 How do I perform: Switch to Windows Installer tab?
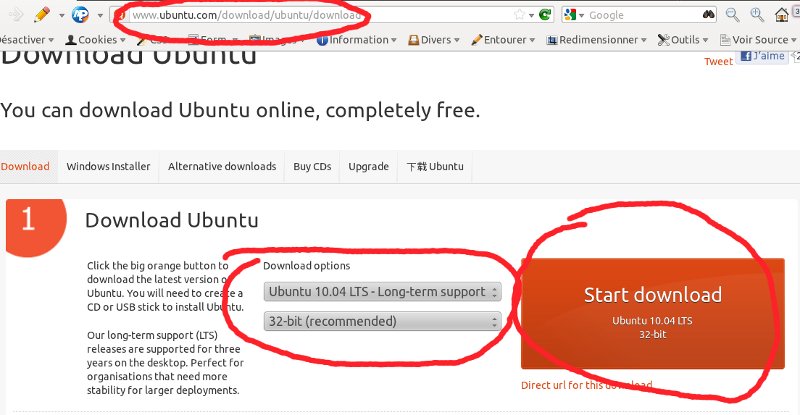click(x=108, y=166)
